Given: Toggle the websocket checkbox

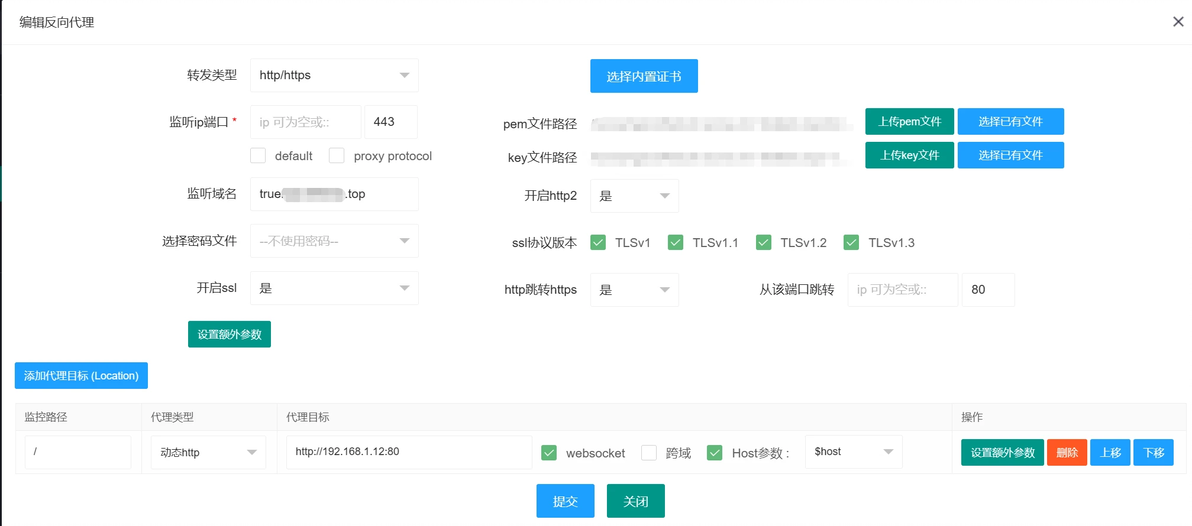Looking at the screenshot, I should point(549,452).
